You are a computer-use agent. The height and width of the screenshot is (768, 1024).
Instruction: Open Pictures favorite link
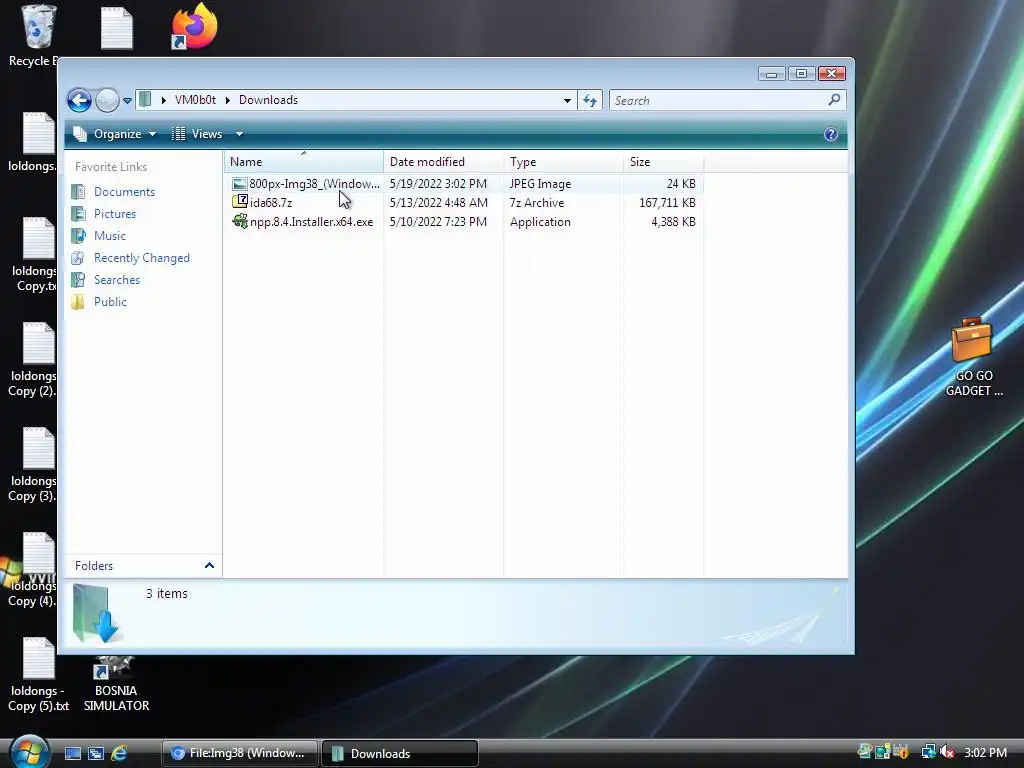click(115, 214)
